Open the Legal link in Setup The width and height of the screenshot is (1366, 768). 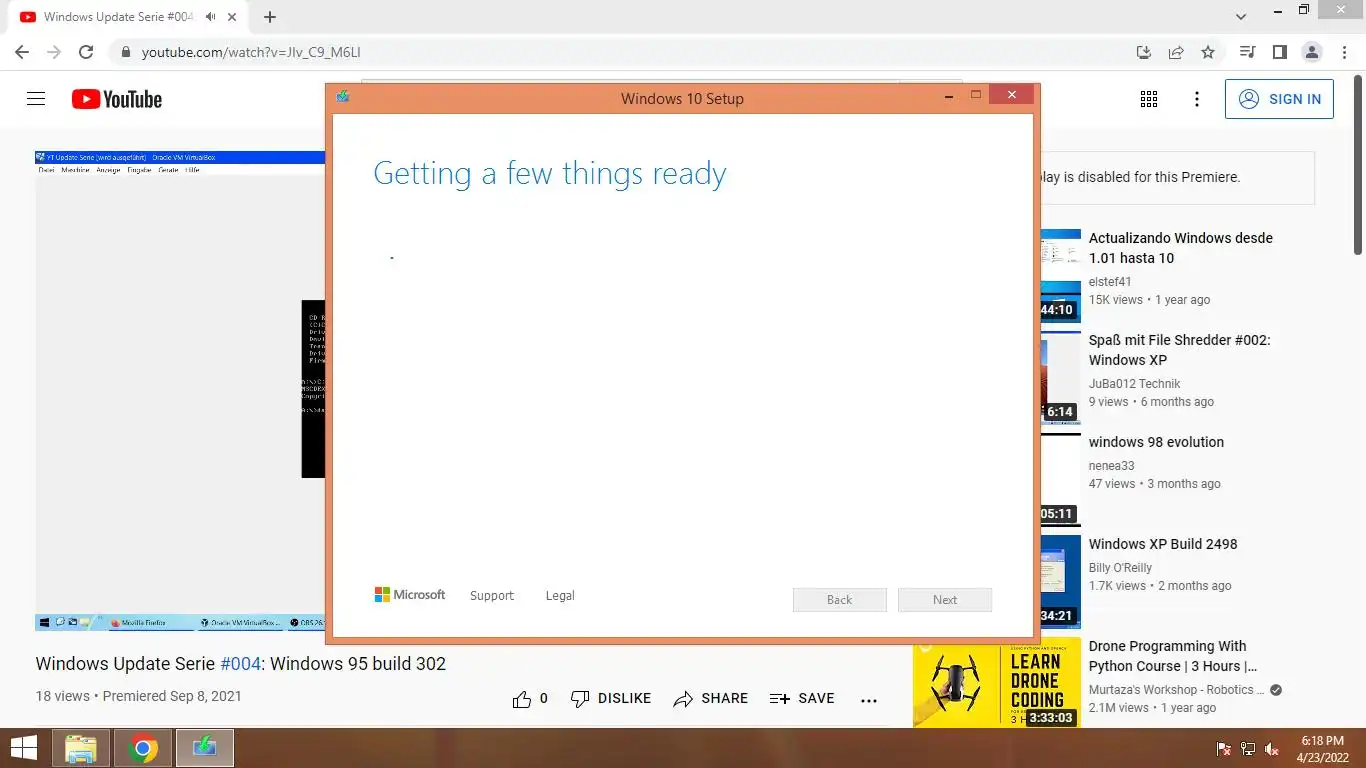pyautogui.click(x=560, y=595)
